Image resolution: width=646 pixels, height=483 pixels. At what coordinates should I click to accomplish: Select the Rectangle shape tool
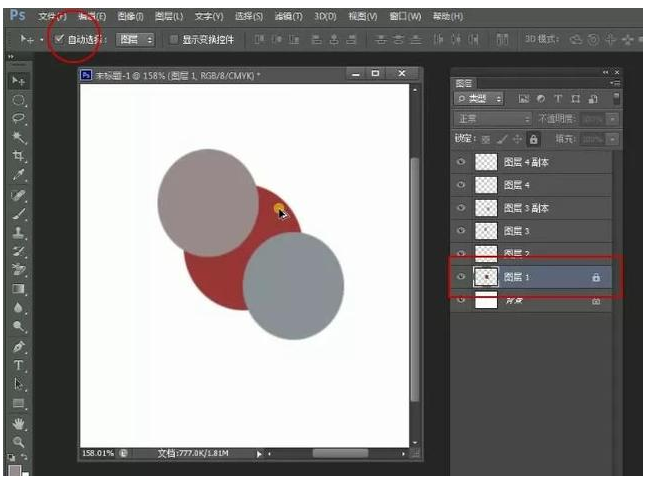[x=19, y=403]
